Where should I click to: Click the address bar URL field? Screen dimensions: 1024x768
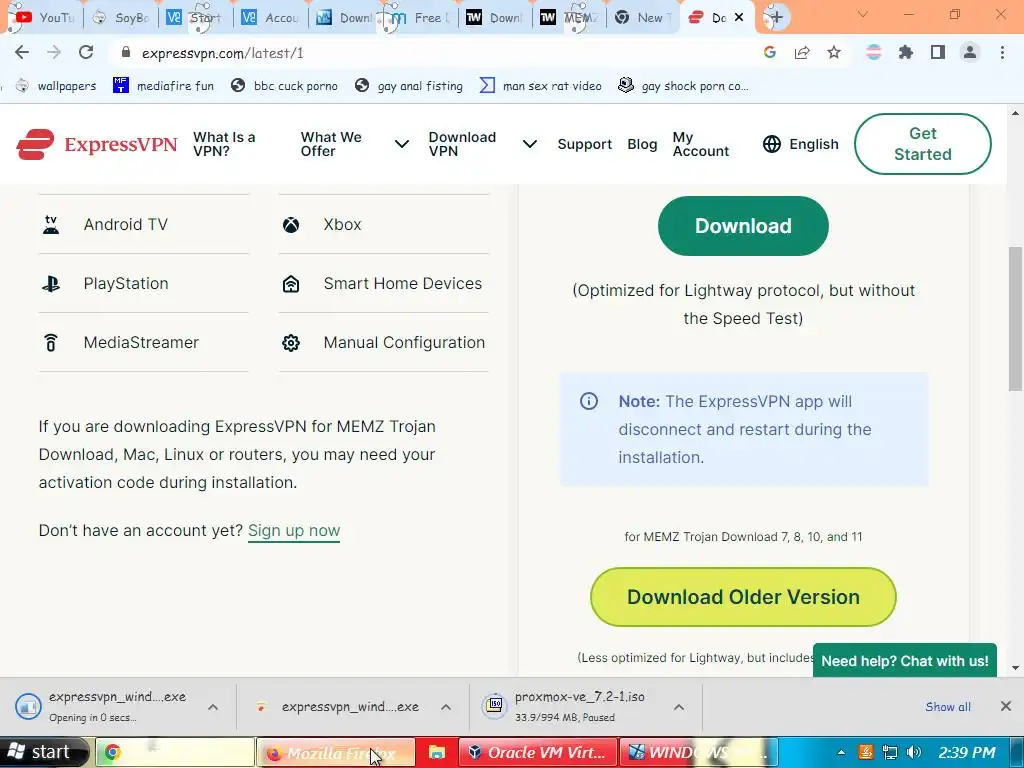click(x=431, y=53)
